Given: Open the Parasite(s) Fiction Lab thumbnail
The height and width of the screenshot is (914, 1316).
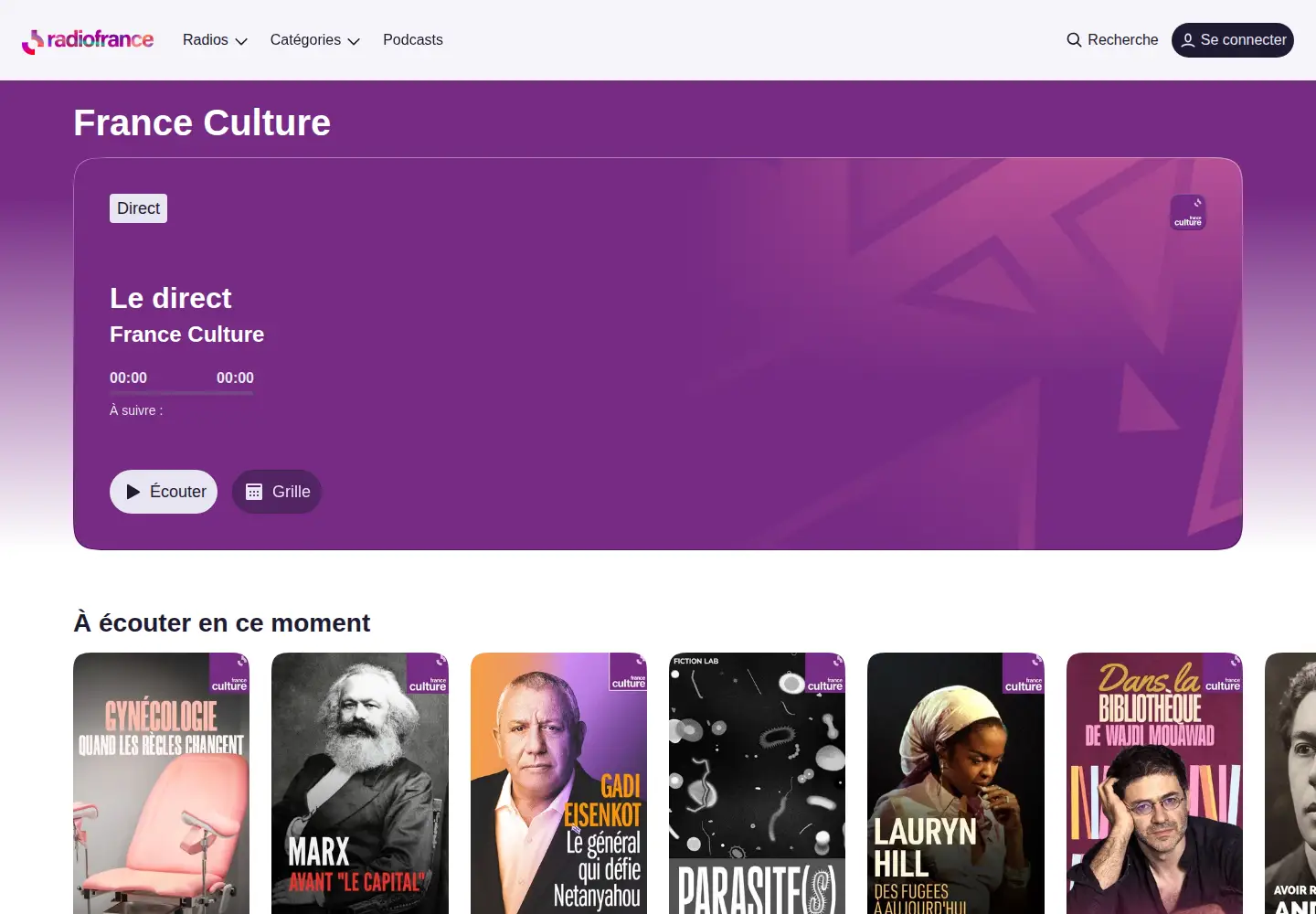Looking at the screenshot, I should coord(757,783).
